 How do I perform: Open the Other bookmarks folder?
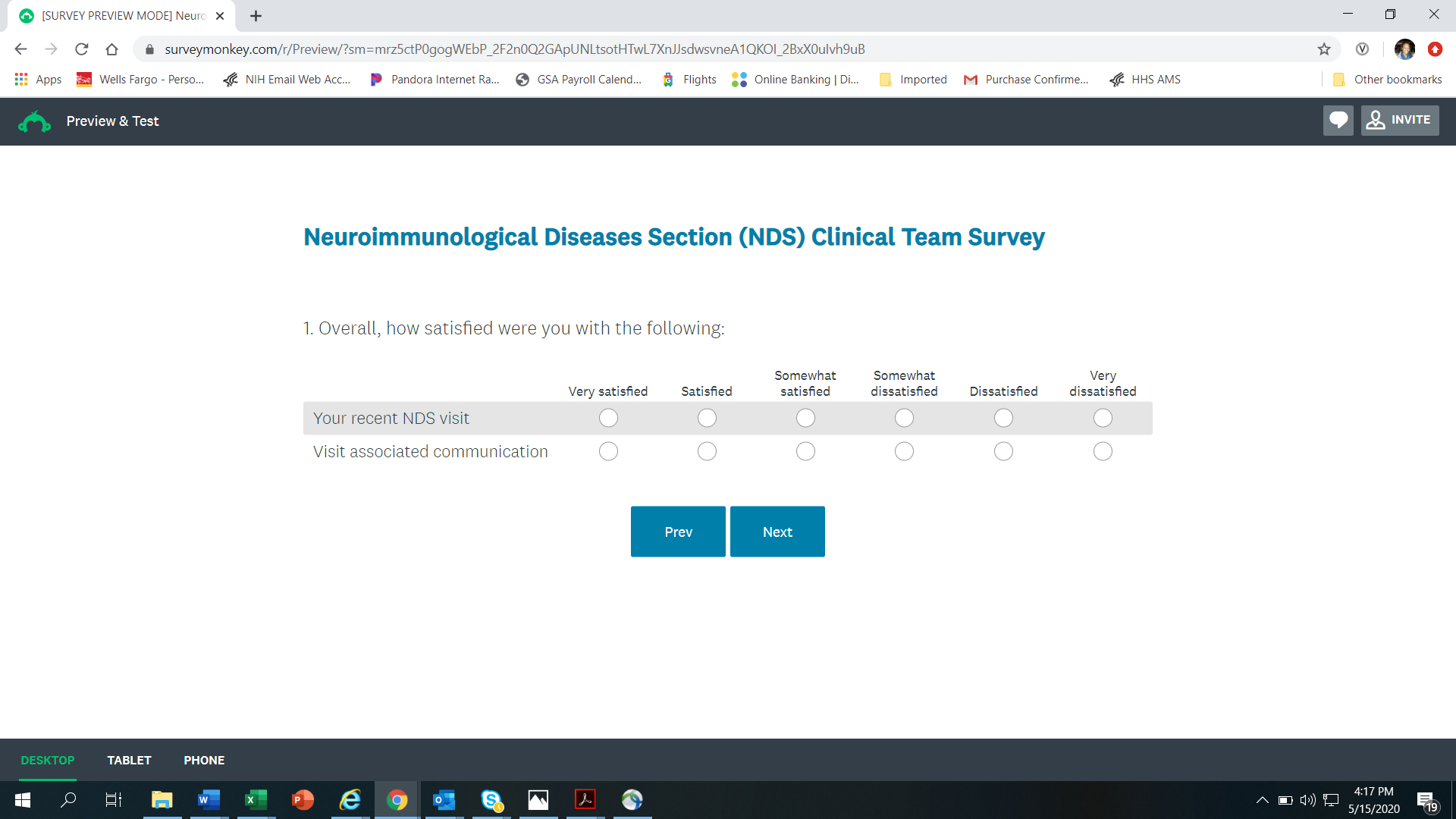pos(1387,80)
